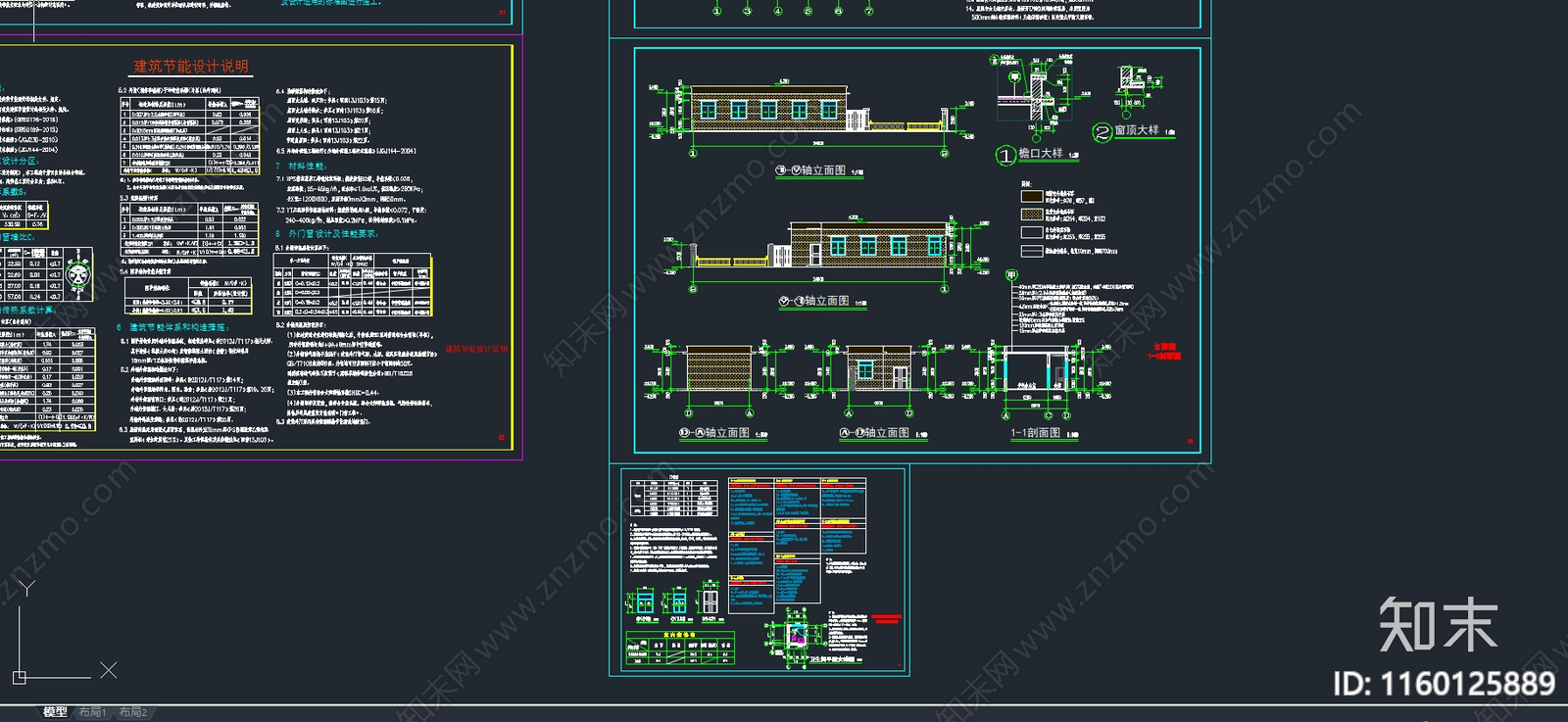1568x722 pixels.
Task: Select the red 立面图 1-1剖面图 sheet label
Action: (1164, 352)
